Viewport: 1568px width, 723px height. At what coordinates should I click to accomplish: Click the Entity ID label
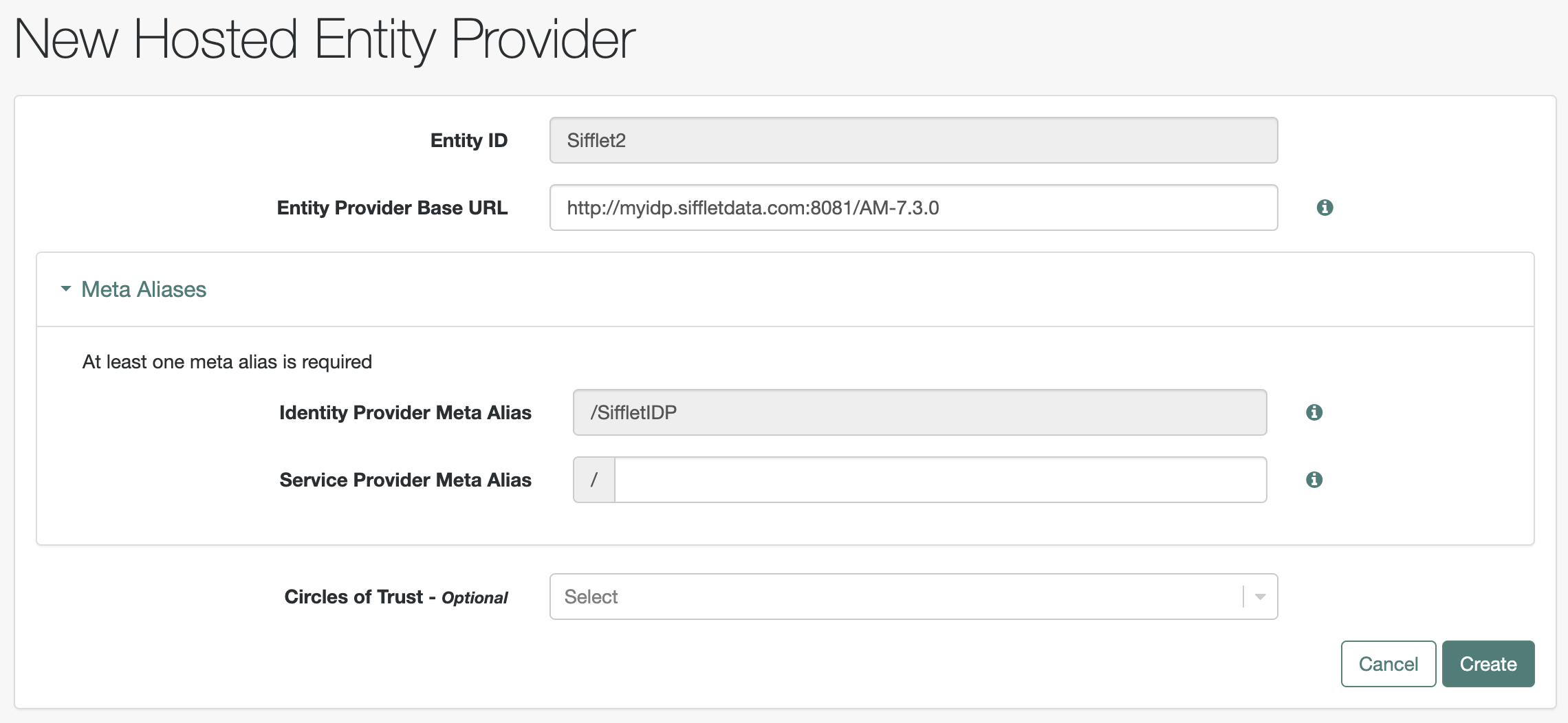pyautogui.click(x=469, y=140)
